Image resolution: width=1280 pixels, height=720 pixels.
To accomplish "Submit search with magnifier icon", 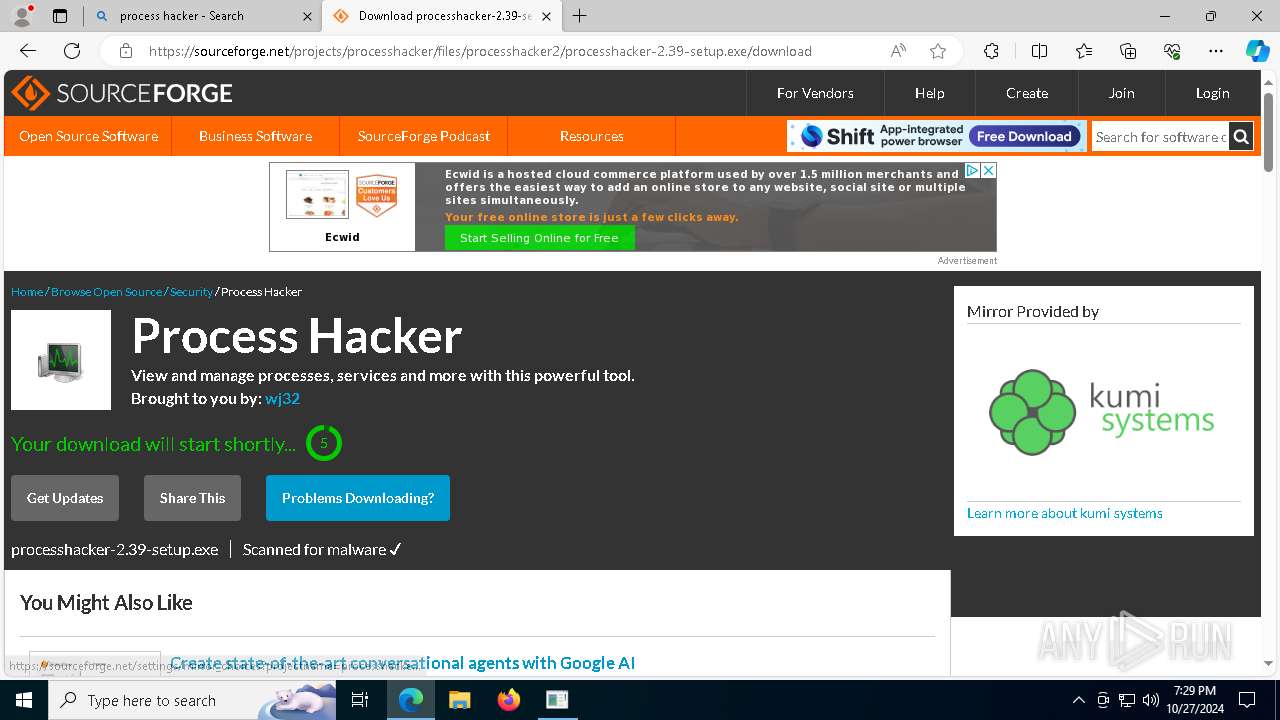I will click(1241, 137).
